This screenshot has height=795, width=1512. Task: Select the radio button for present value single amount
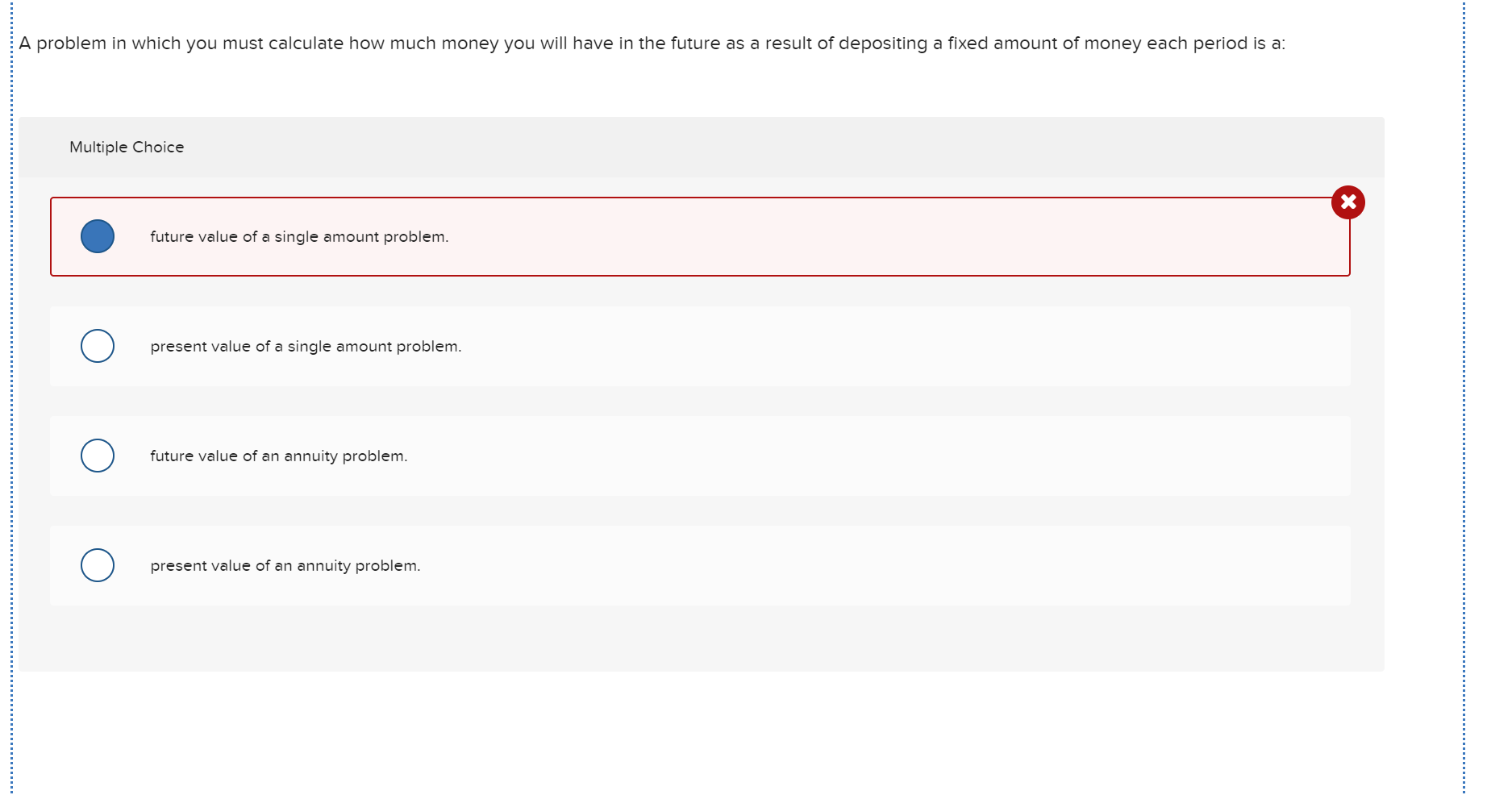[x=97, y=345]
